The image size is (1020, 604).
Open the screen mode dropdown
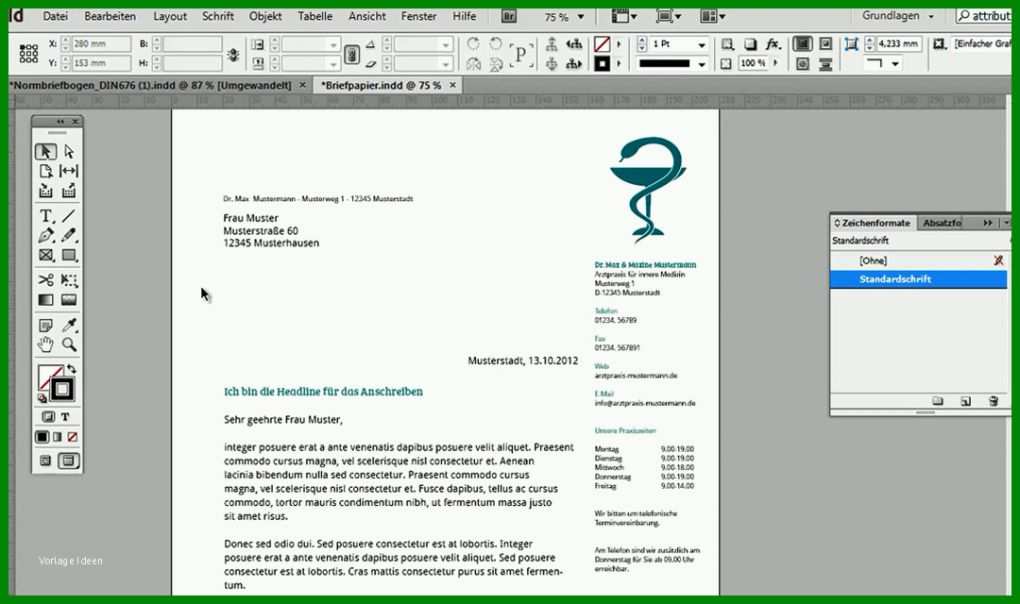[x=669, y=16]
